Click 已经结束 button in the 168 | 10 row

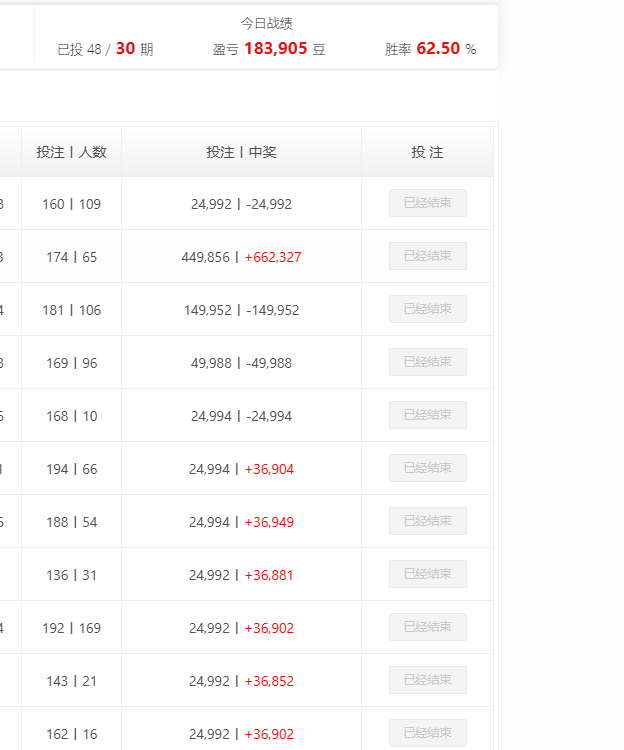coord(427,415)
